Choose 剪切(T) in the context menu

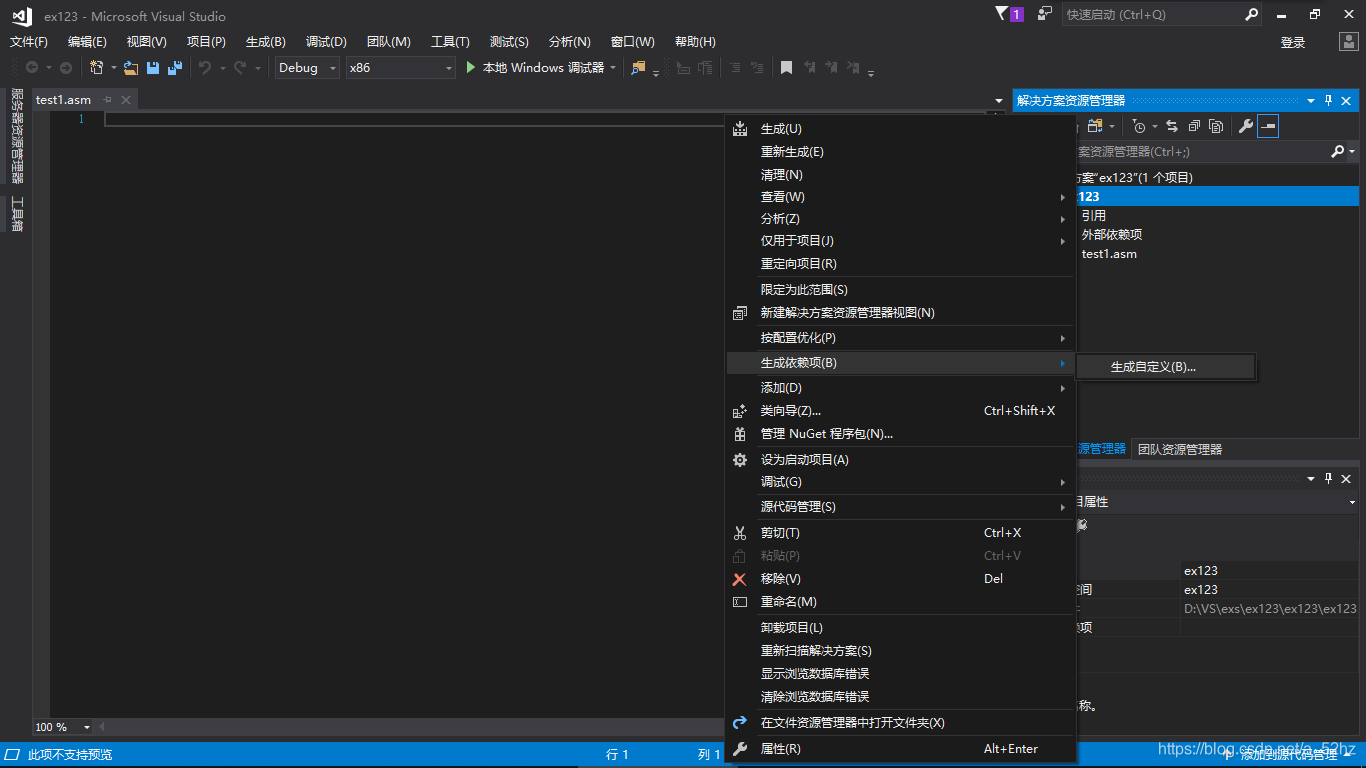coord(900,533)
